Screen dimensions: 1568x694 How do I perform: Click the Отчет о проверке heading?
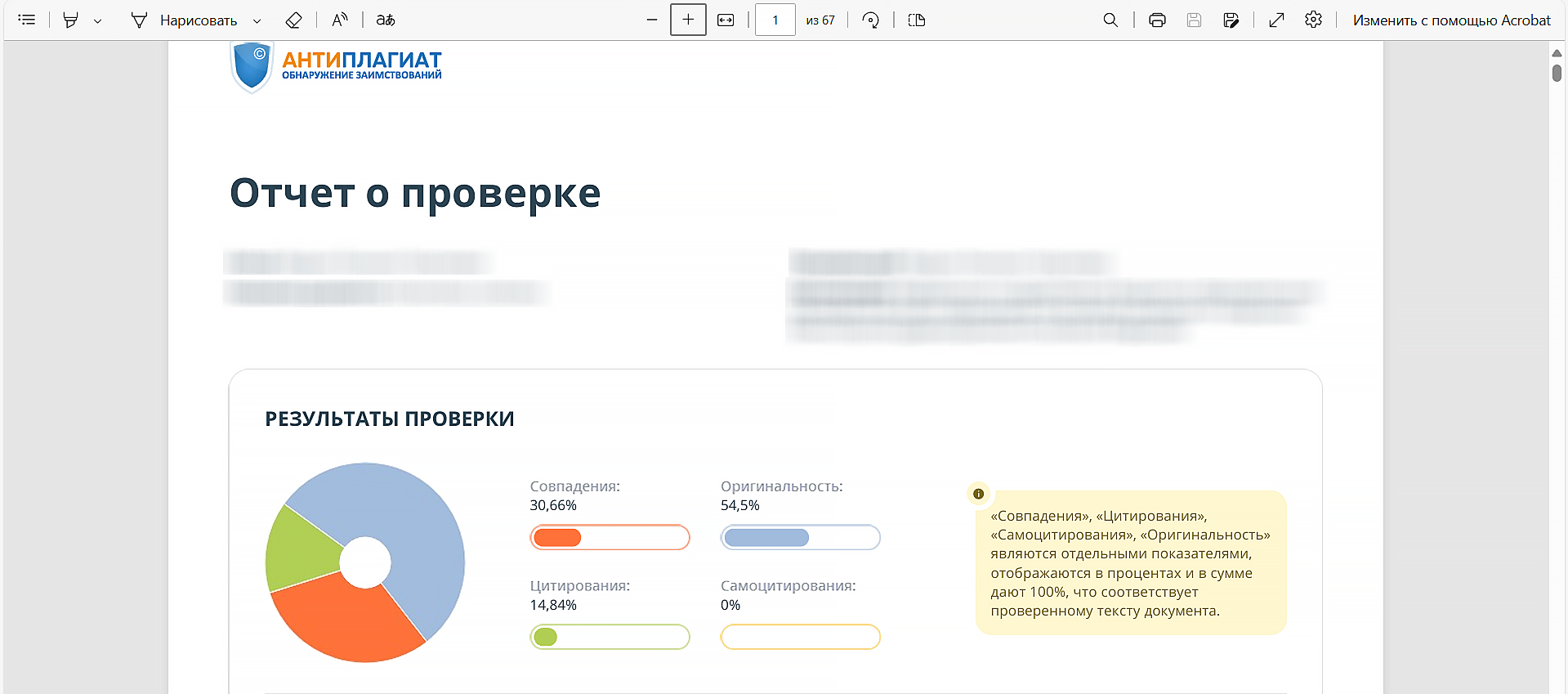click(415, 194)
